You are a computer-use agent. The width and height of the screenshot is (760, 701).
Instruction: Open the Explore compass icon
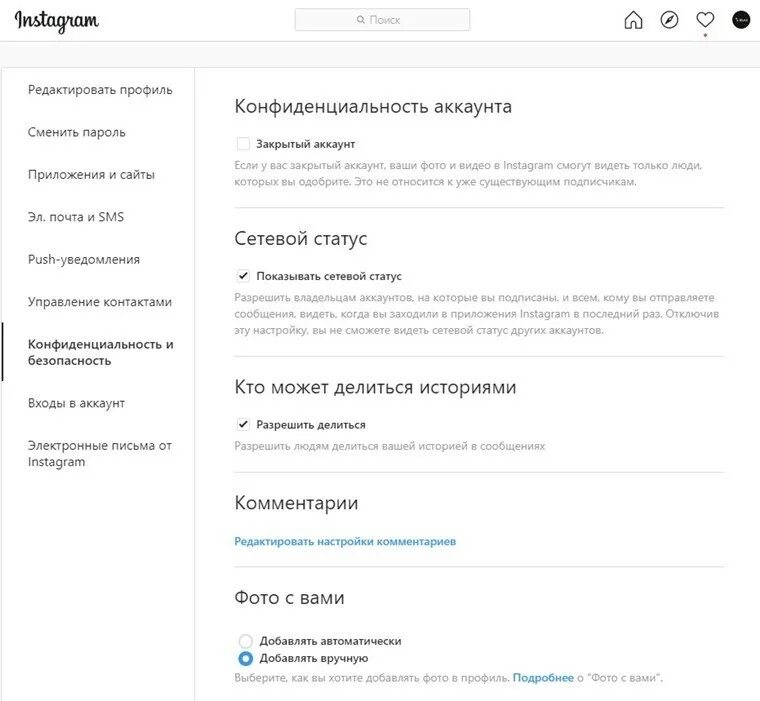(669, 20)
